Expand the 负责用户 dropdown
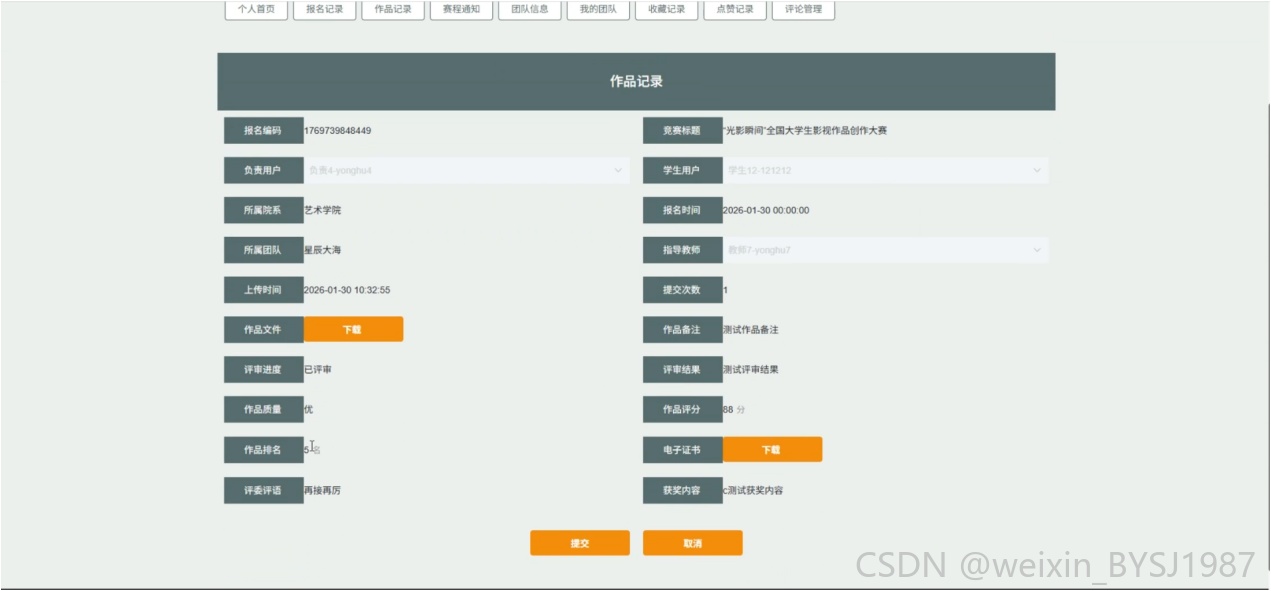The height and width of the screenshot is (591, 1271). [x=467, y=170]
